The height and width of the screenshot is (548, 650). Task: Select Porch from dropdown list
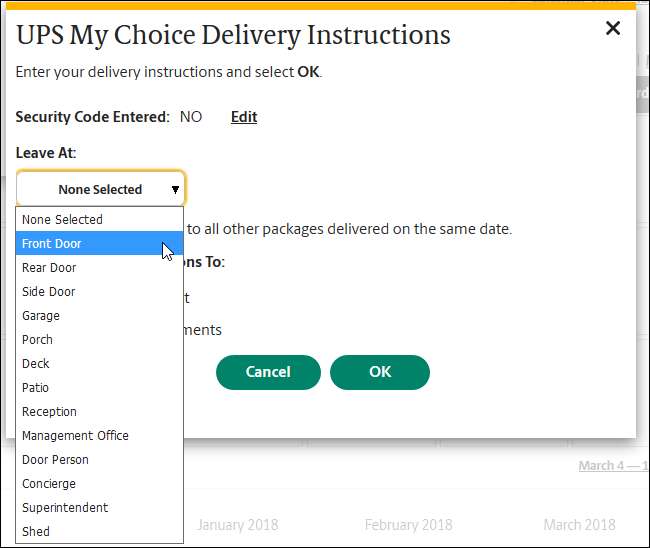(38, 339)
